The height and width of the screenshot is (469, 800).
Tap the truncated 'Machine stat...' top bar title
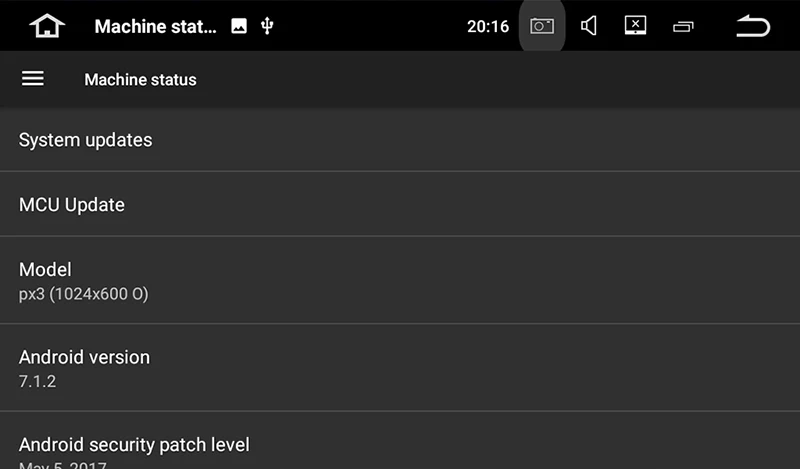[155, 26]
